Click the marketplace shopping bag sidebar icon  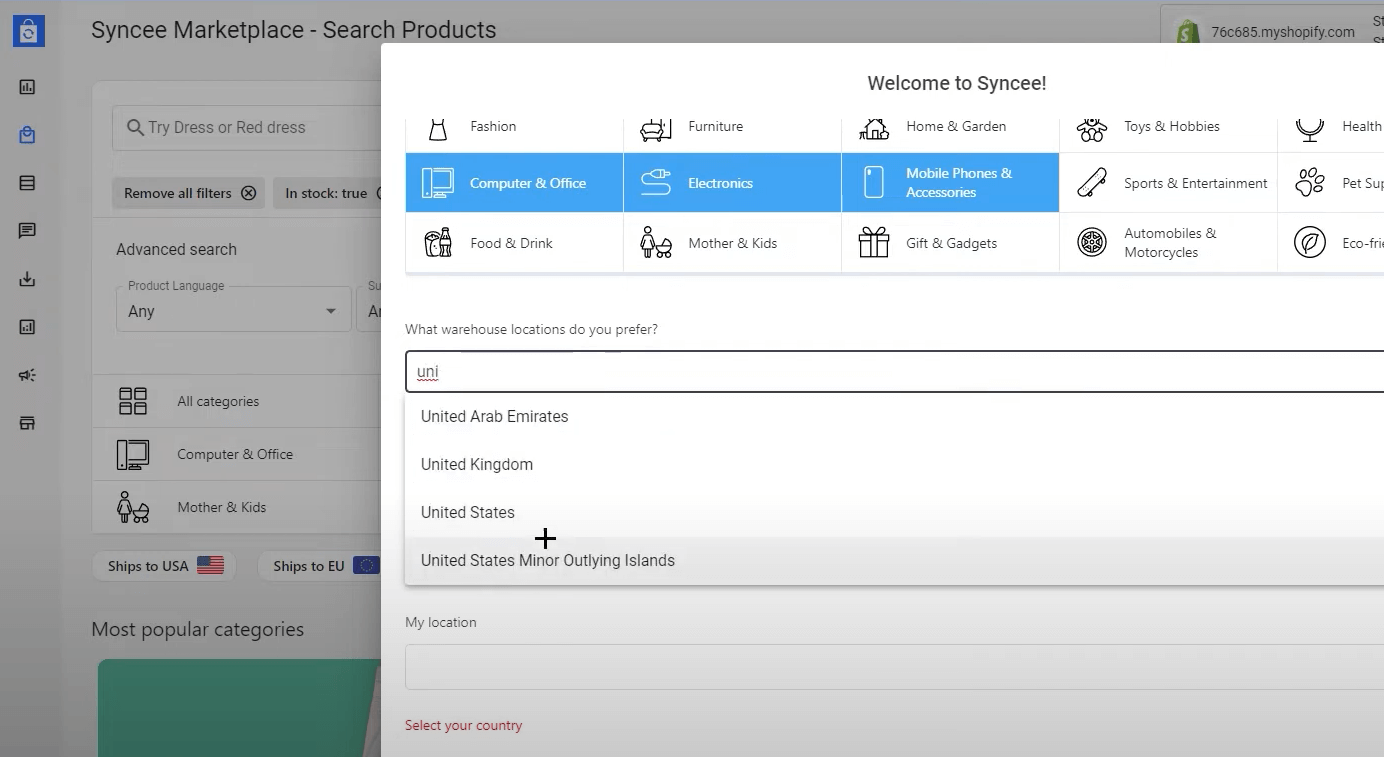tap(27, 135)
